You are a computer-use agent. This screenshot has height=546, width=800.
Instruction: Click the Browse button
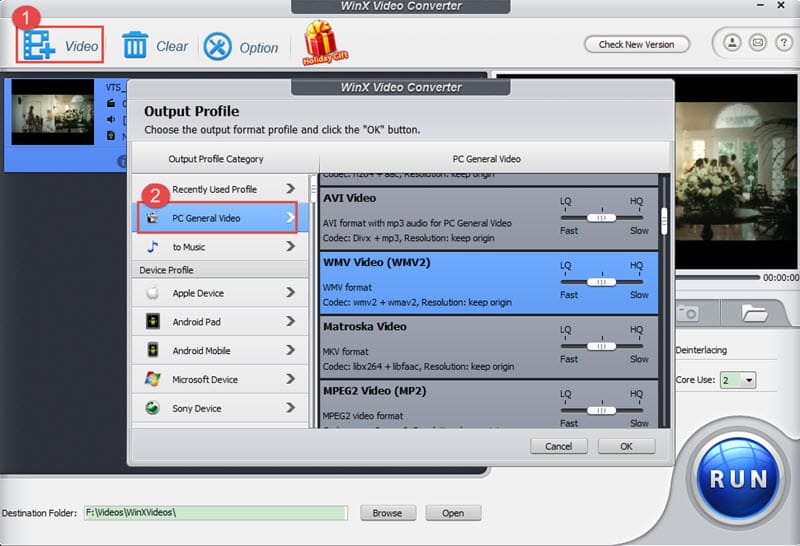pyautogui.click(x=387, y=513)
